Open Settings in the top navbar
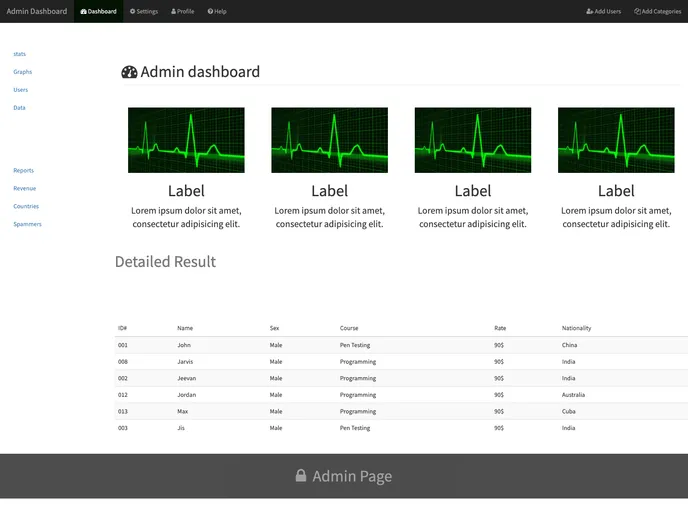 tap(144, 11)
